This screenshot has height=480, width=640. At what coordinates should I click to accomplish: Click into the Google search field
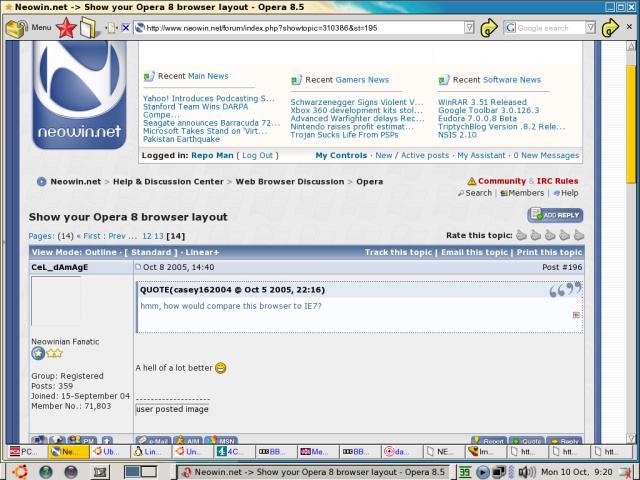(550, 28)
